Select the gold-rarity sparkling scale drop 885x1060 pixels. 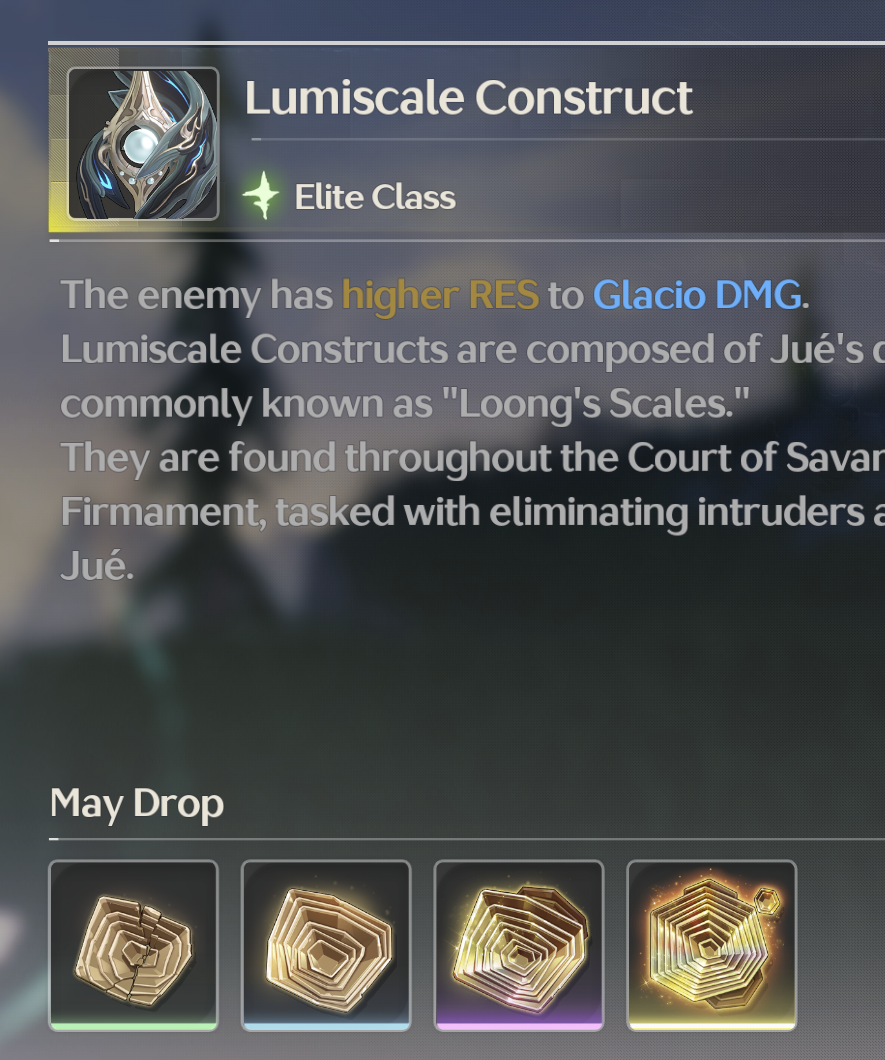point(711,945)
